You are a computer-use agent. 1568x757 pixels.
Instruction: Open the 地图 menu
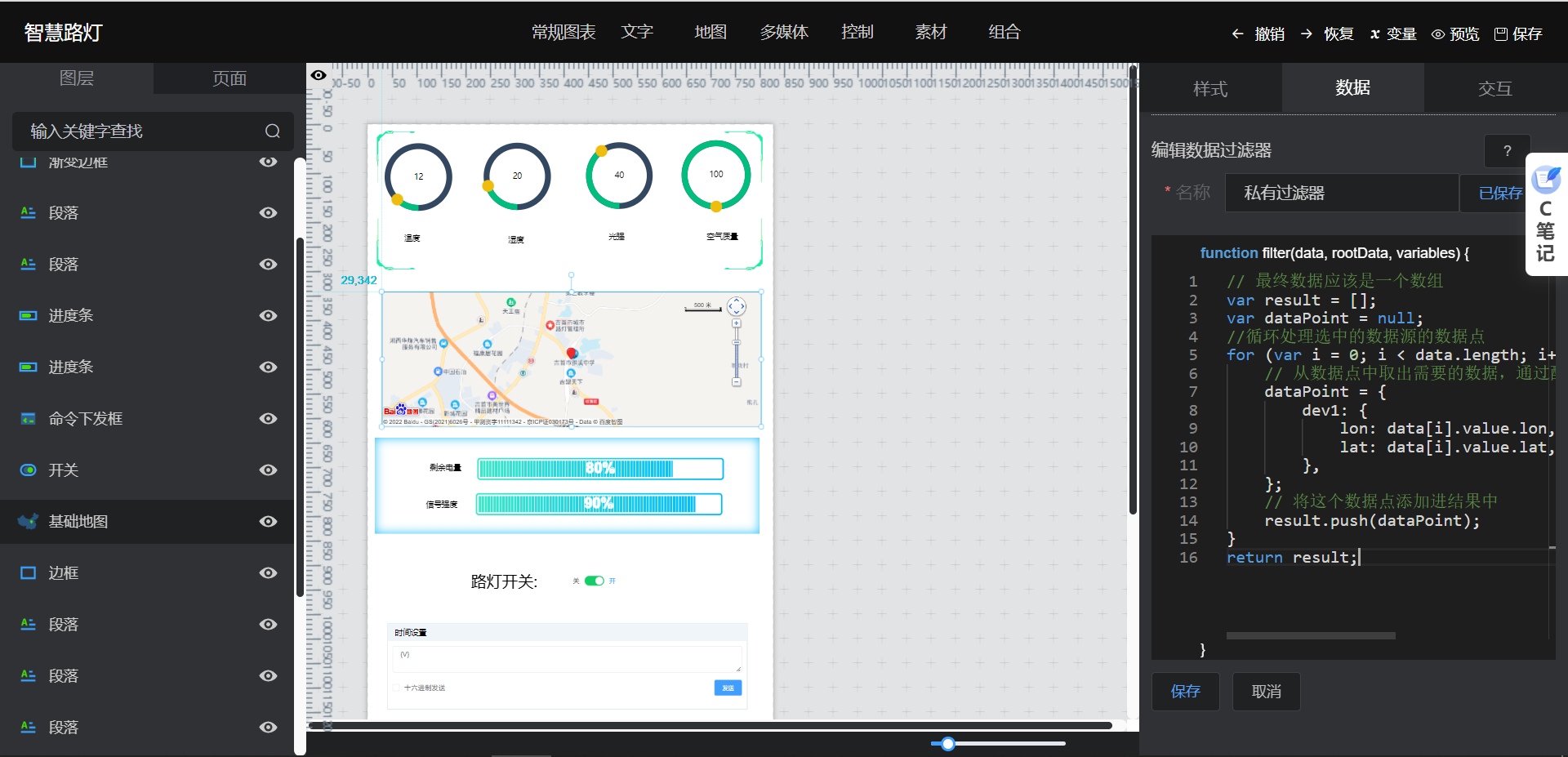tap(710, 32)
